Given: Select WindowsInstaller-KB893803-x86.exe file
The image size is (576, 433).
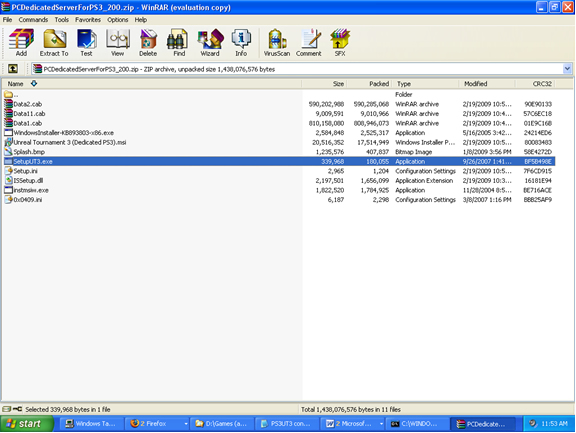Looking at the screenshot, I should (x=64, y=133).
